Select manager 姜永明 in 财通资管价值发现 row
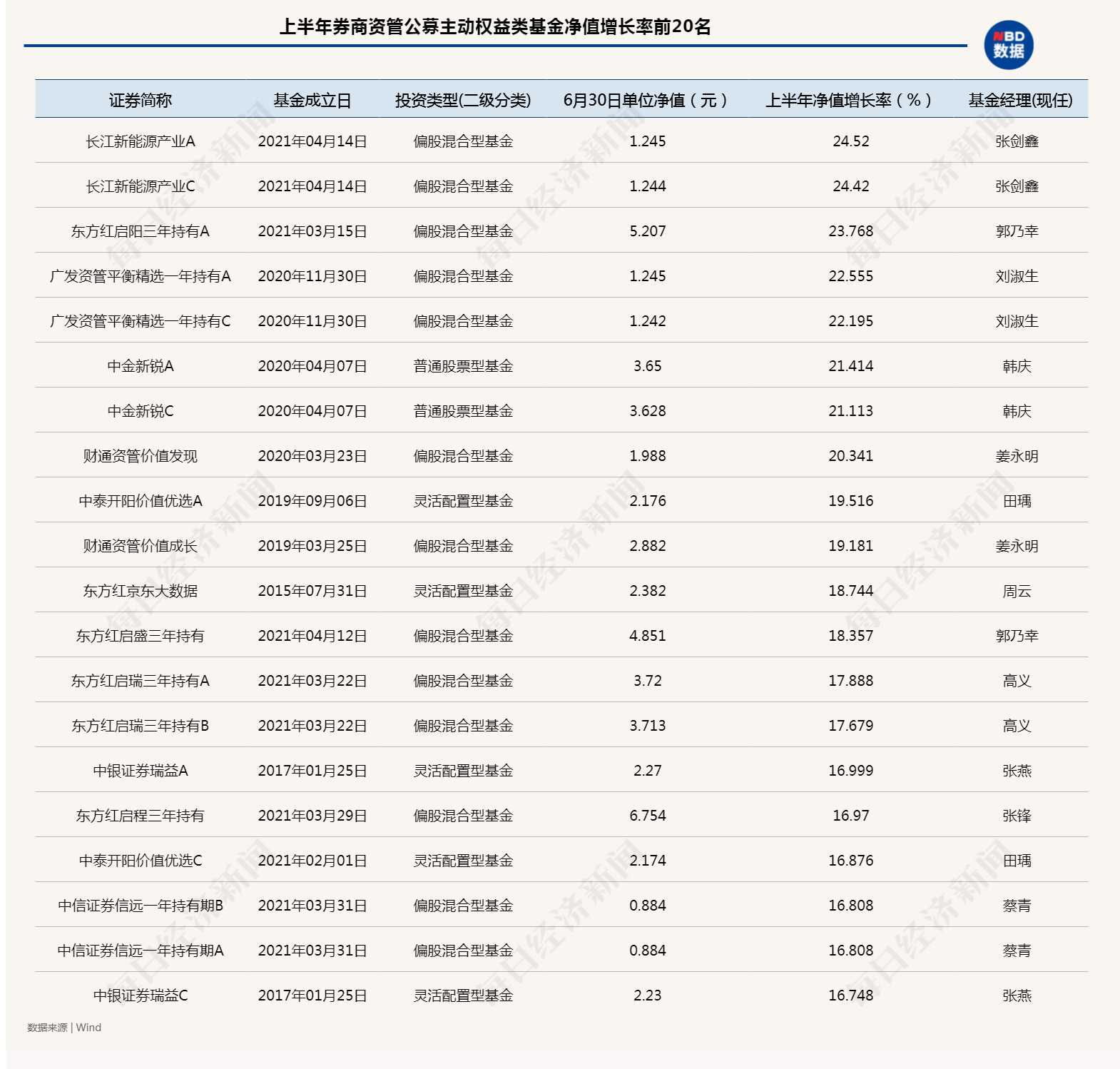1120x1069 pixels. click(x=1017, y=456)
